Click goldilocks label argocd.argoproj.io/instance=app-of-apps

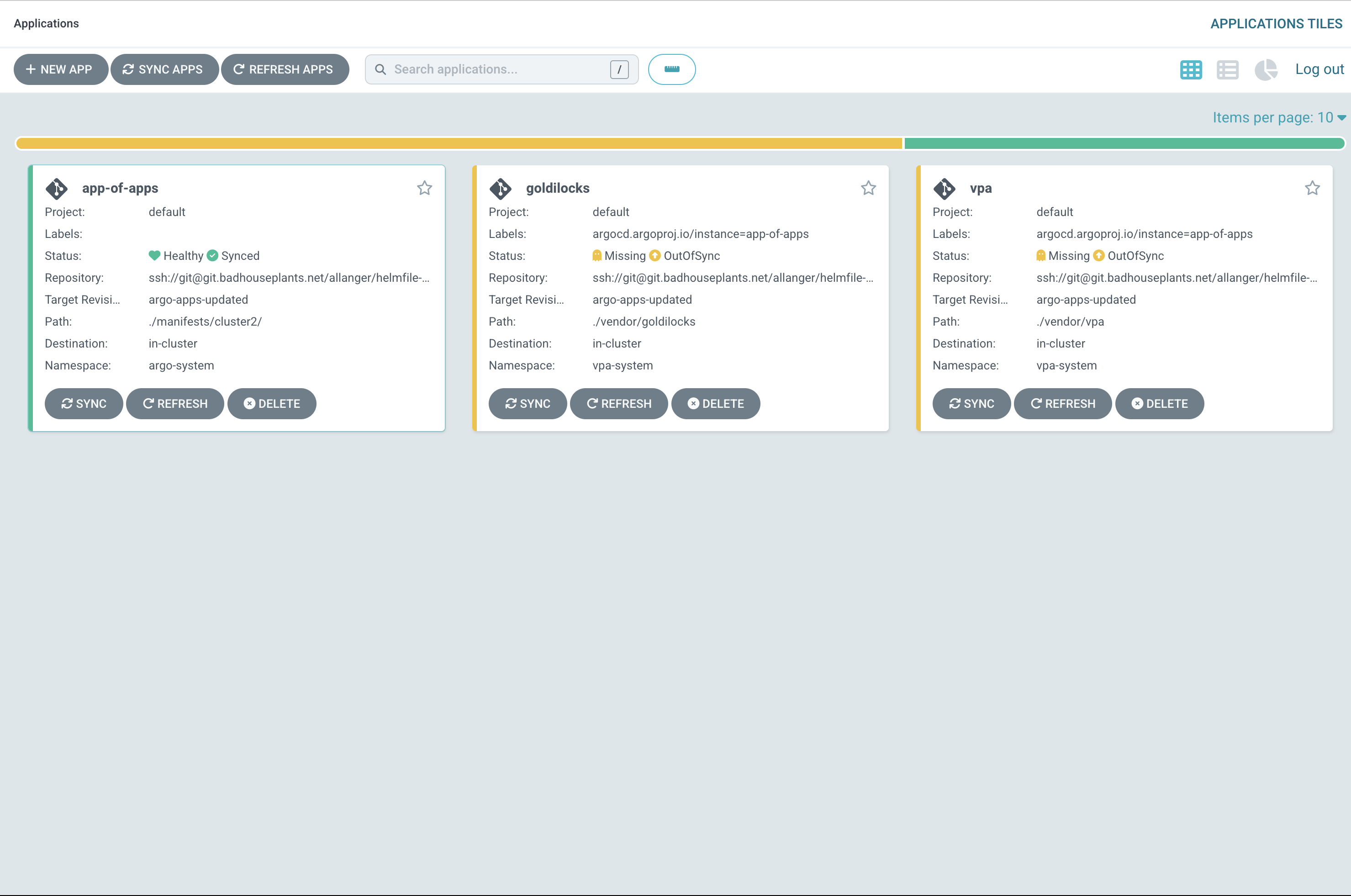[x=701, y=234]
